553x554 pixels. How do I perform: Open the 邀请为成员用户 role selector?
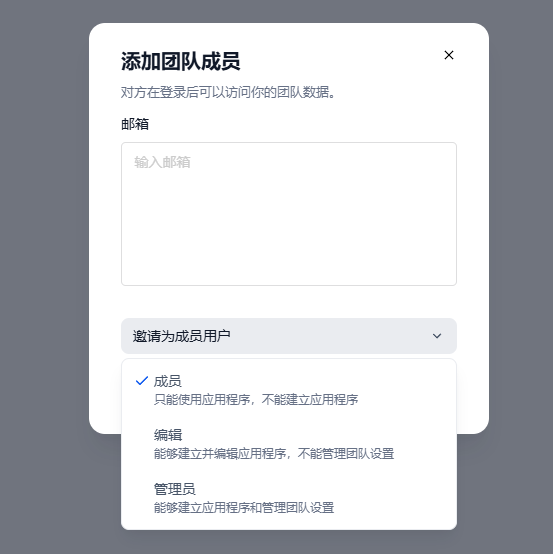pos(289,336)
